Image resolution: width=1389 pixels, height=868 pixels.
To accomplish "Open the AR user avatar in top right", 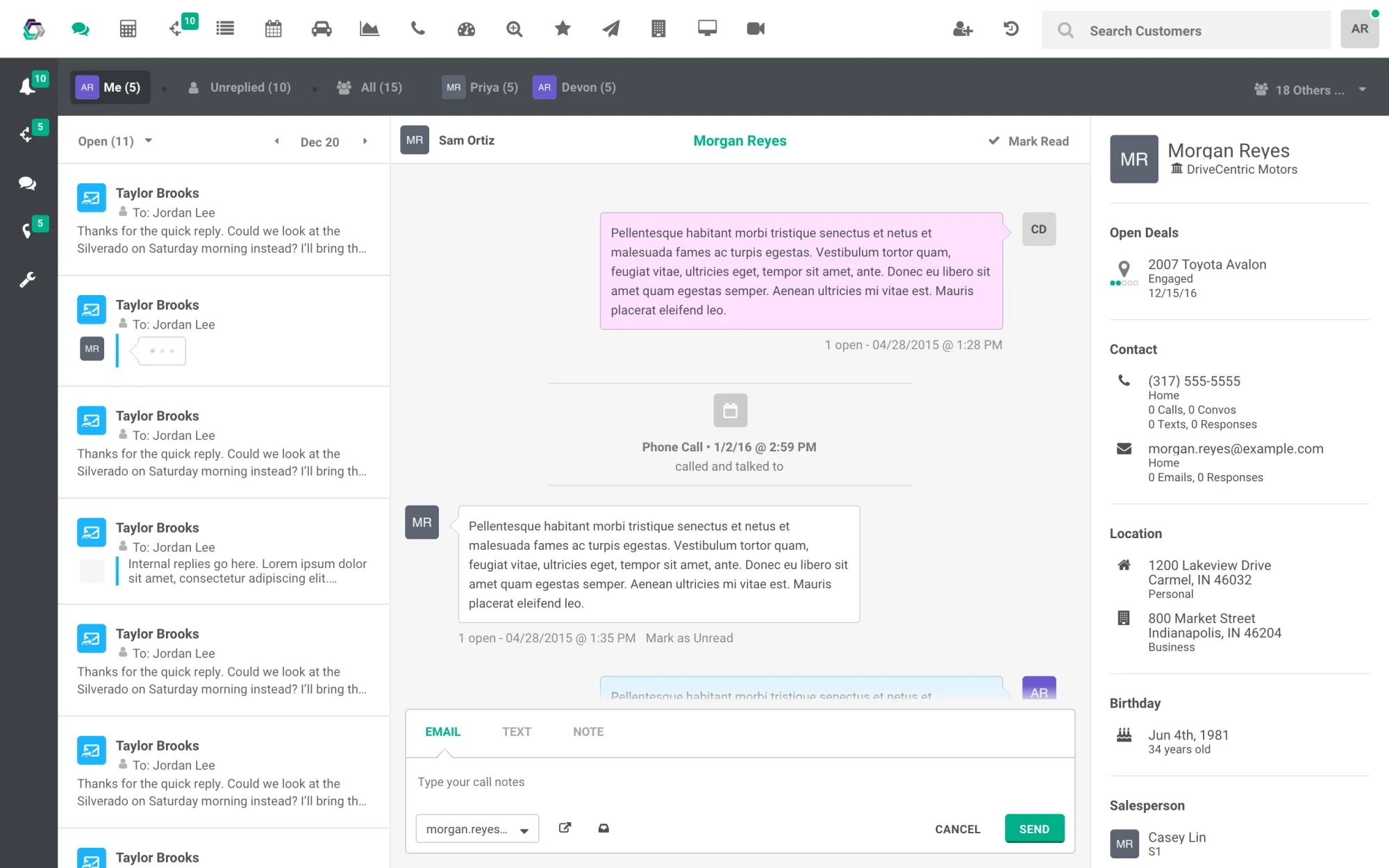I will click(1359, 29).
